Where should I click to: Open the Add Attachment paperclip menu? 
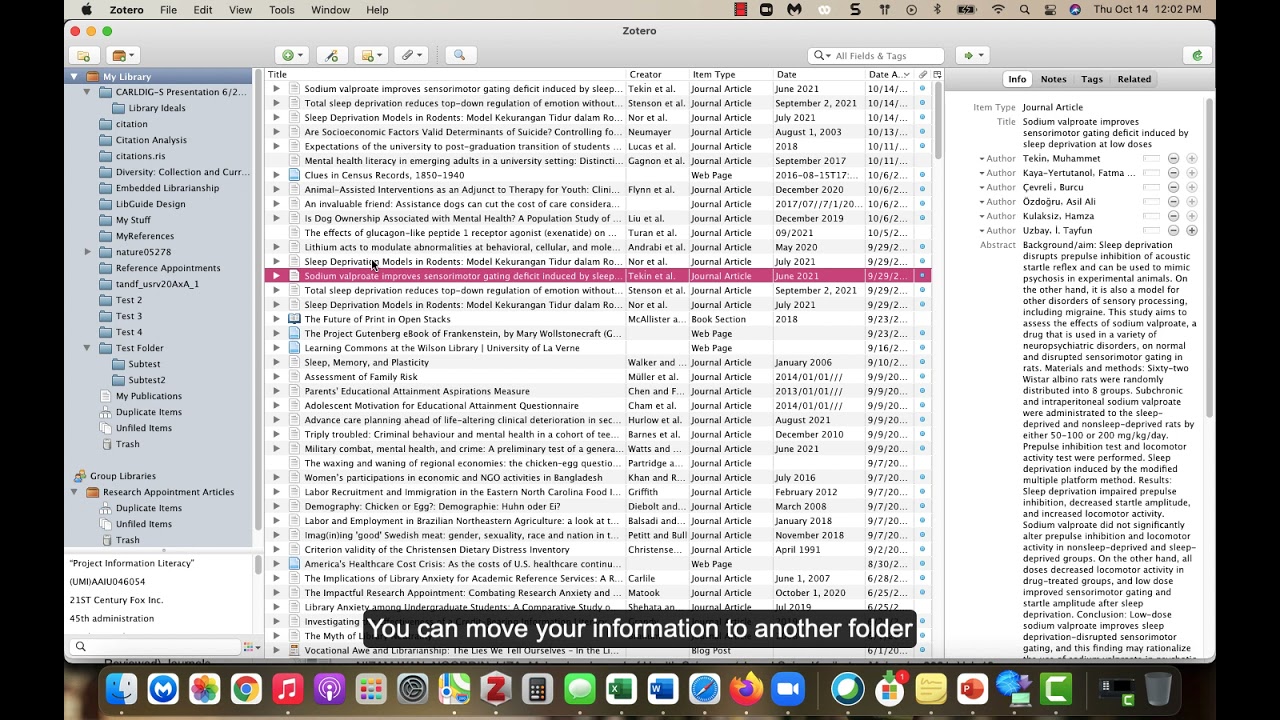coord(411,56)
